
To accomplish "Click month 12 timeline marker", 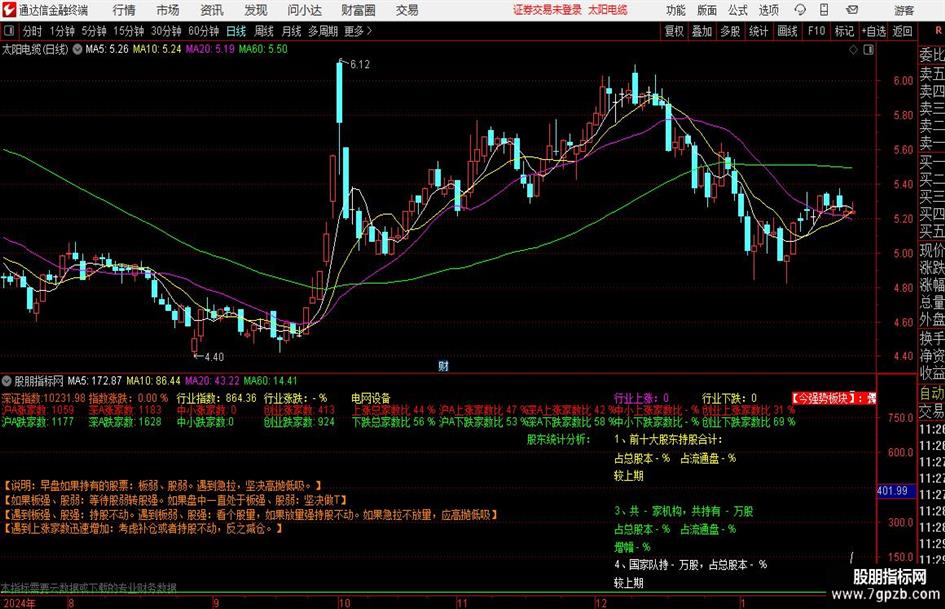I will pos(601,603).
